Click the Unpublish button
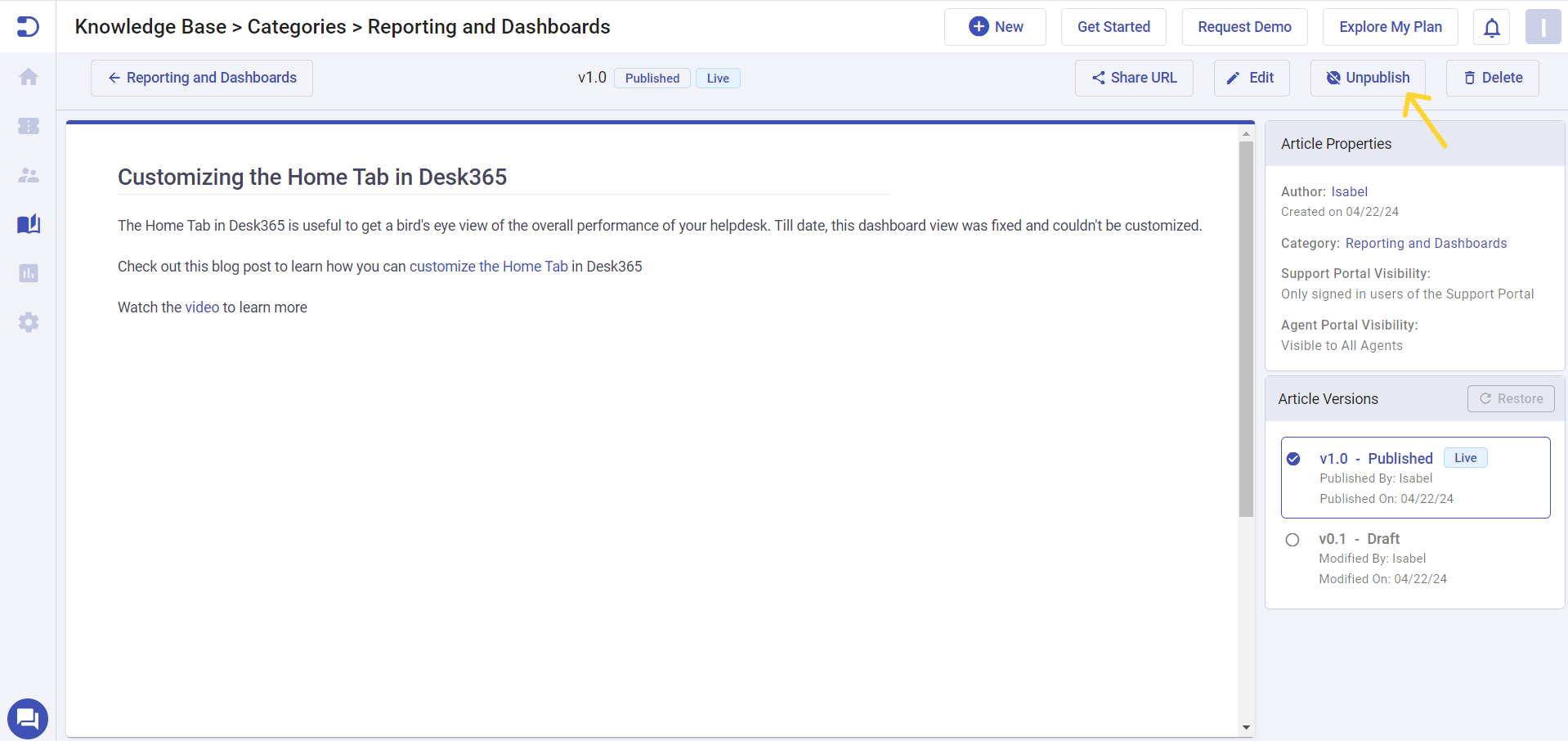The width and height of the screenshot is (1568, 741). [1368, 78]
